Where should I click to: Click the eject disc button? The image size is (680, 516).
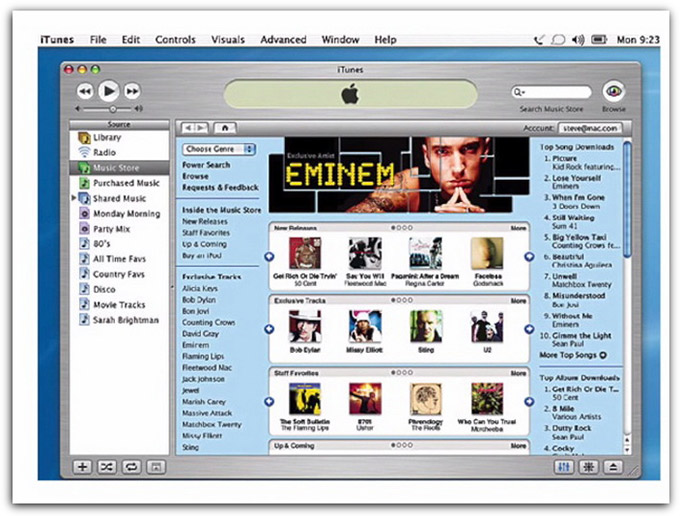coord(613,467)
